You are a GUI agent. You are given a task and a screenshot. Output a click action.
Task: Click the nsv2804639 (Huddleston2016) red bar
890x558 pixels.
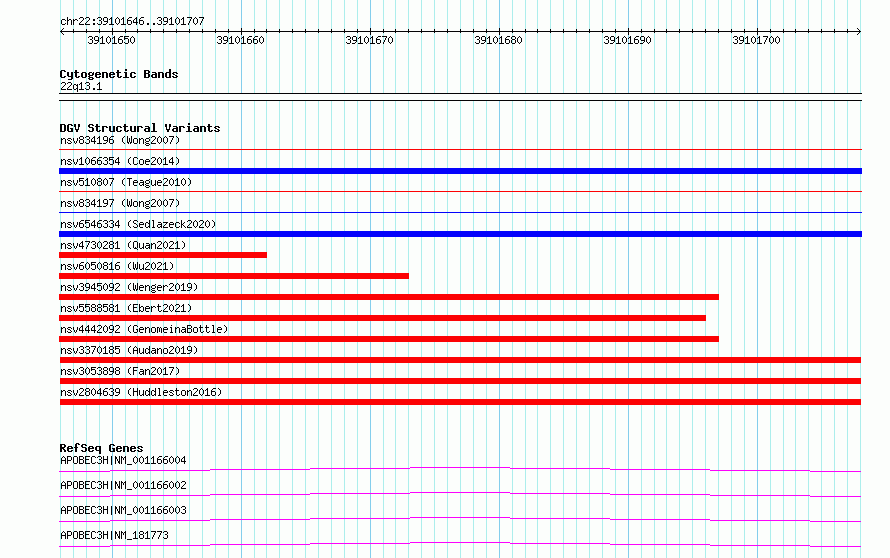tap(460, 402)
